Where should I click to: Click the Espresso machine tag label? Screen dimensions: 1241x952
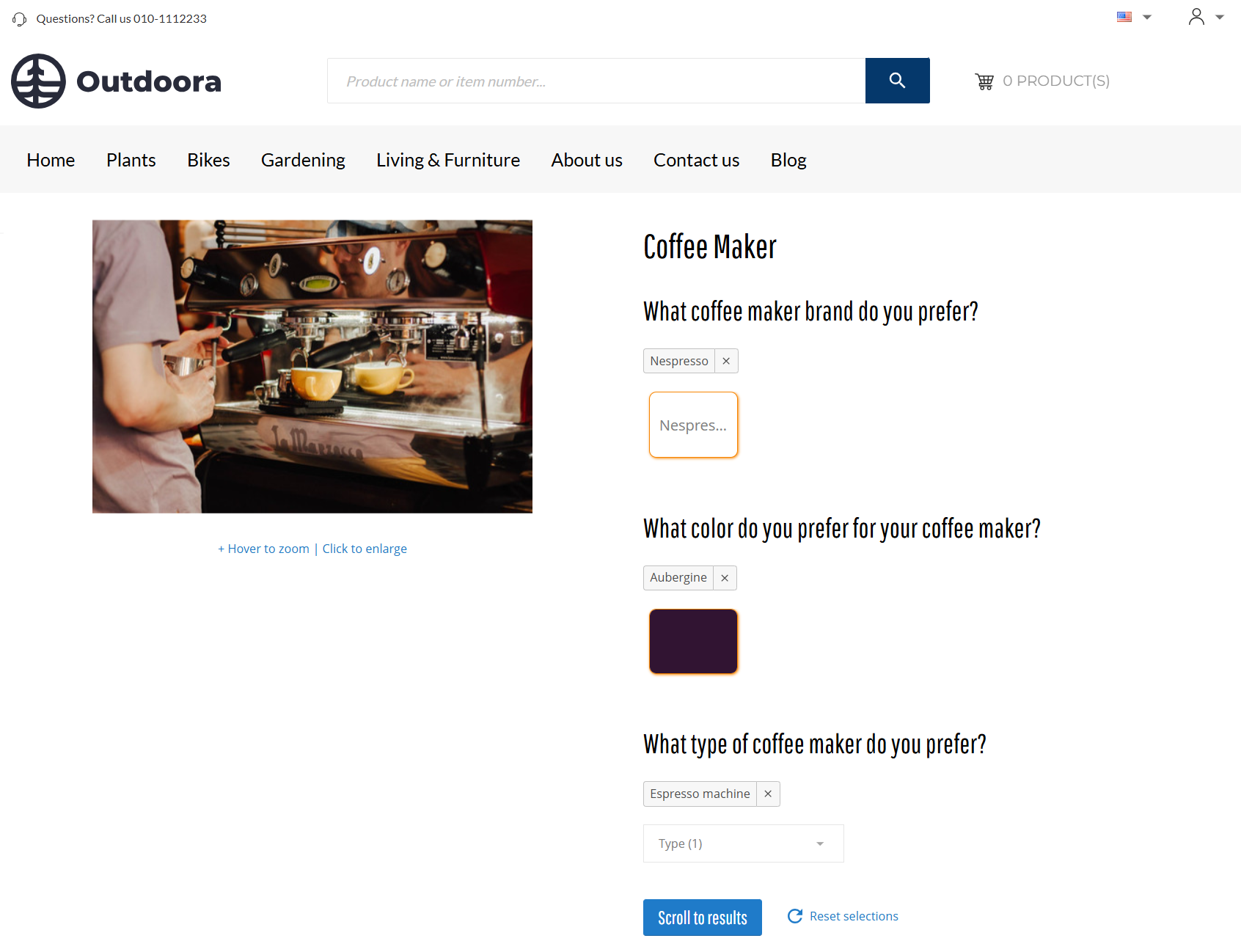click(700, 794)
